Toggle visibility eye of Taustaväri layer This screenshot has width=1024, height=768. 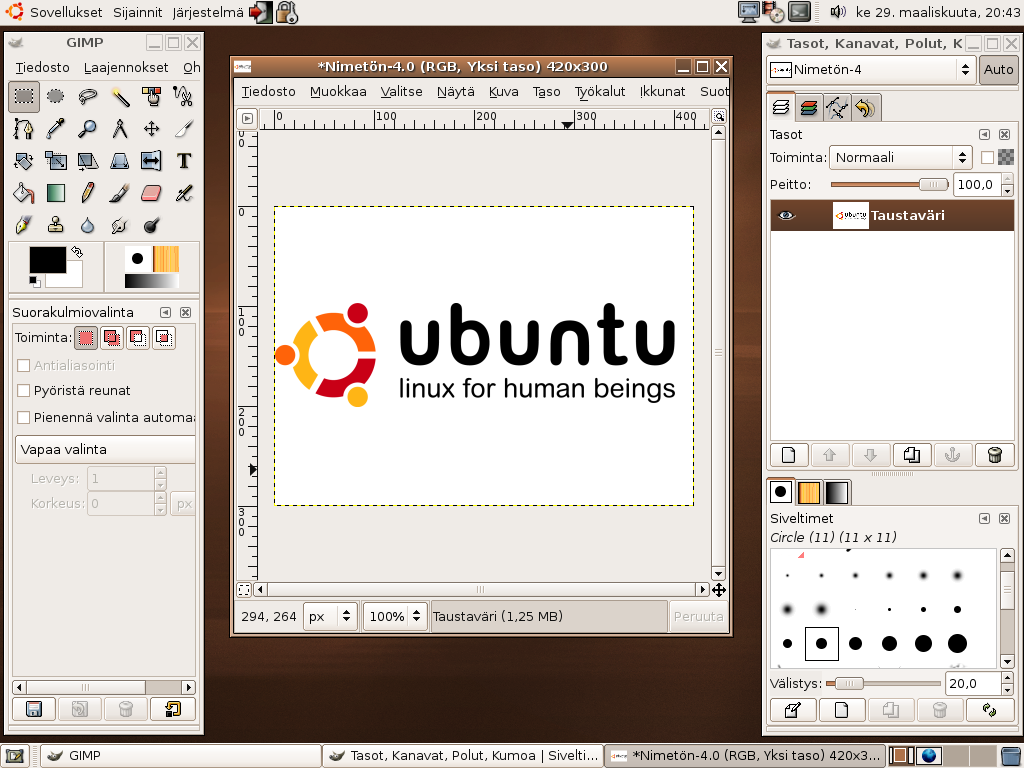pos(786,216)
